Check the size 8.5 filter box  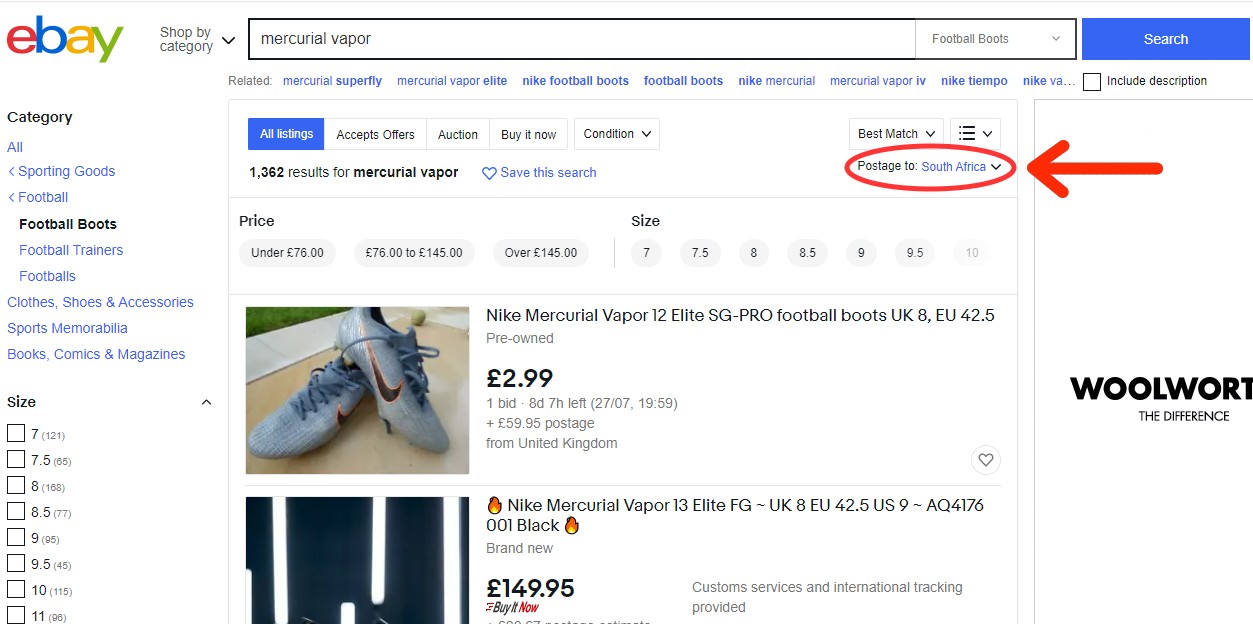[x=16, y=511]
